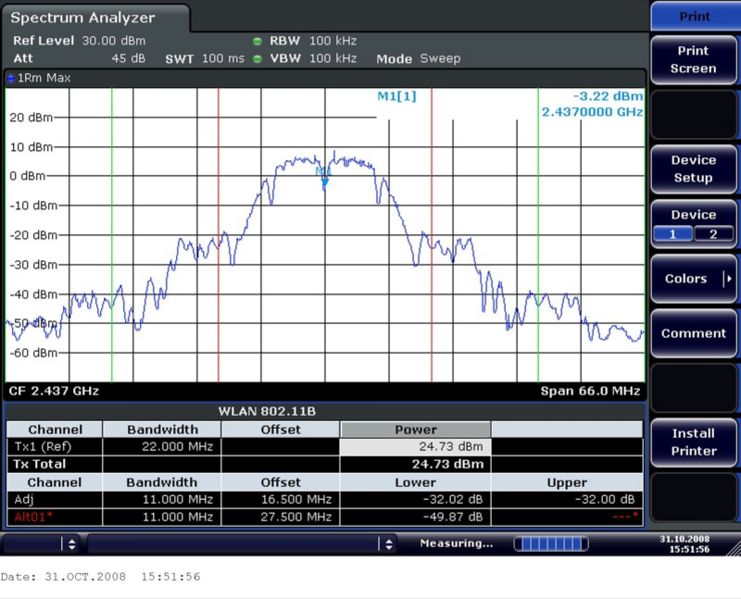
Task: Click Att 45 dB value
Action: [129, 59]
